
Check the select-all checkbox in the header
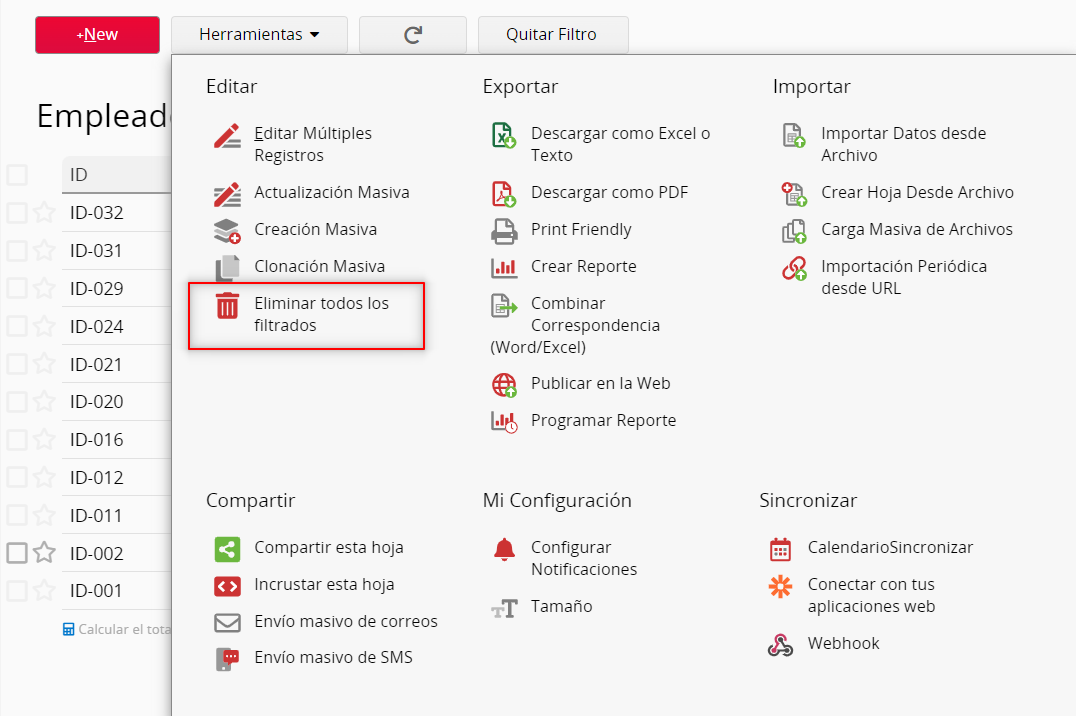coord(17,175)
